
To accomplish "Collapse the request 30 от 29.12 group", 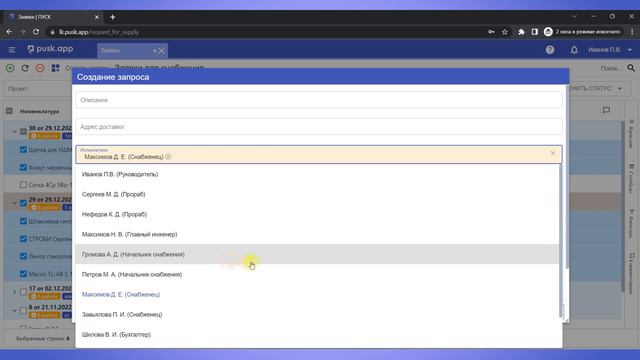I will point(15,131).
